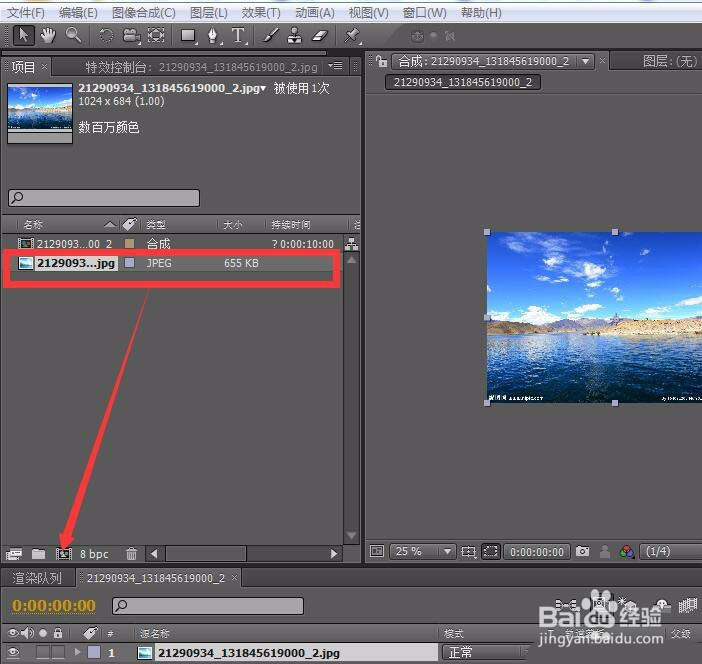Create a new folder in project panel
Screen dimensions: 702x664
(x=39, y=554)
